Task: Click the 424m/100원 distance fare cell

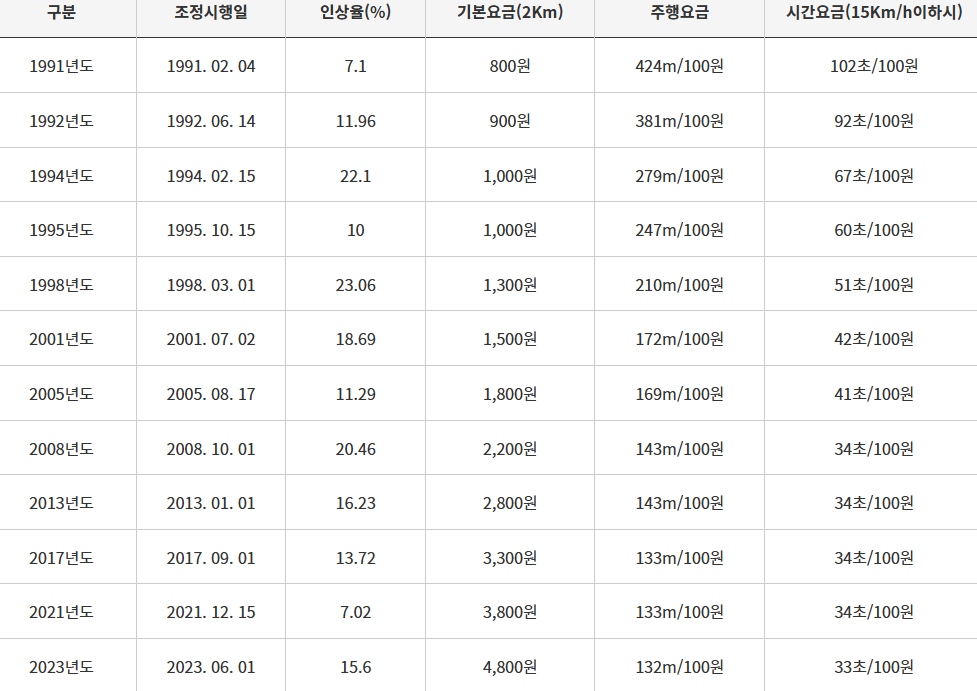Action: (679, 66)
